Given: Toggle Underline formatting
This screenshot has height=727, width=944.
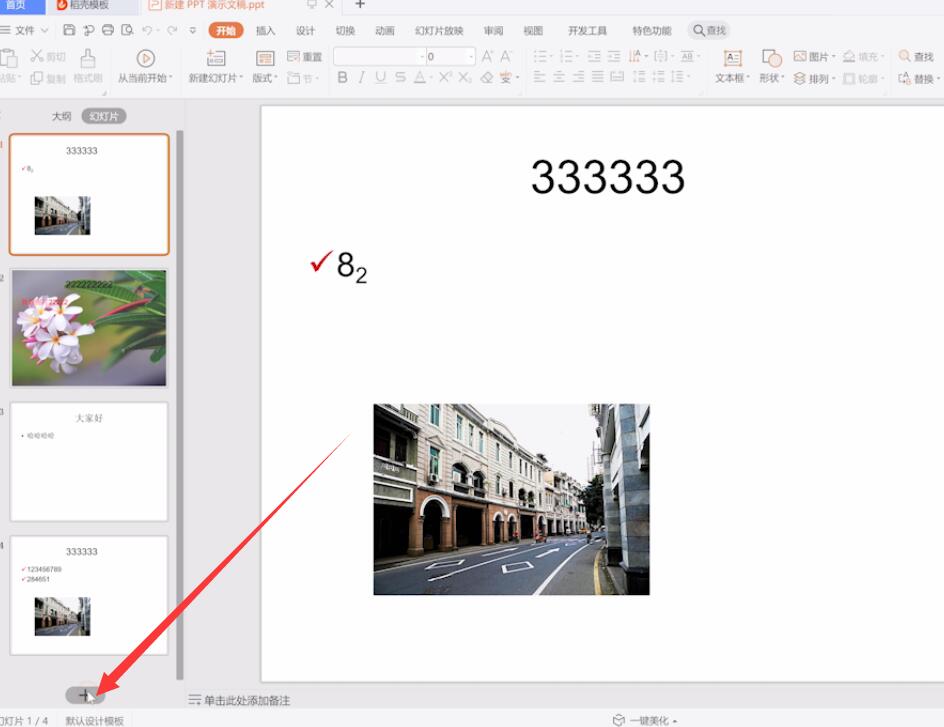Looking at the screenshot, I should [x=380, y=77].
